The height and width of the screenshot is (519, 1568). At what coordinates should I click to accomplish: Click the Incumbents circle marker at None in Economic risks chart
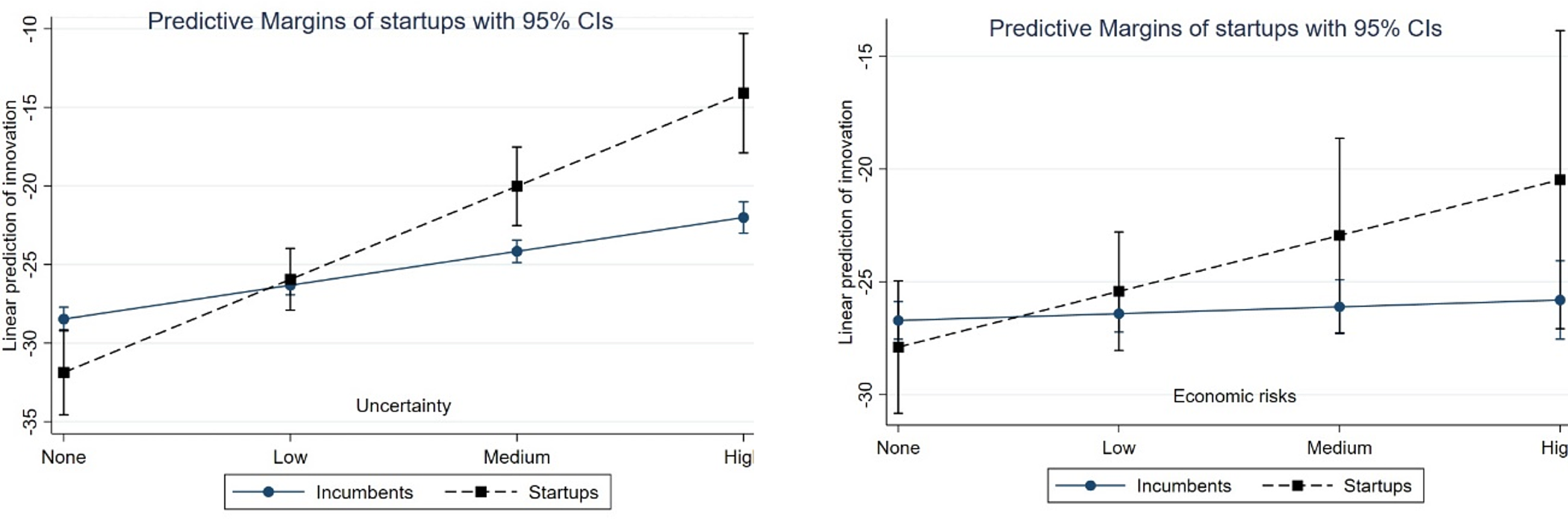click(x=898, y=320)
